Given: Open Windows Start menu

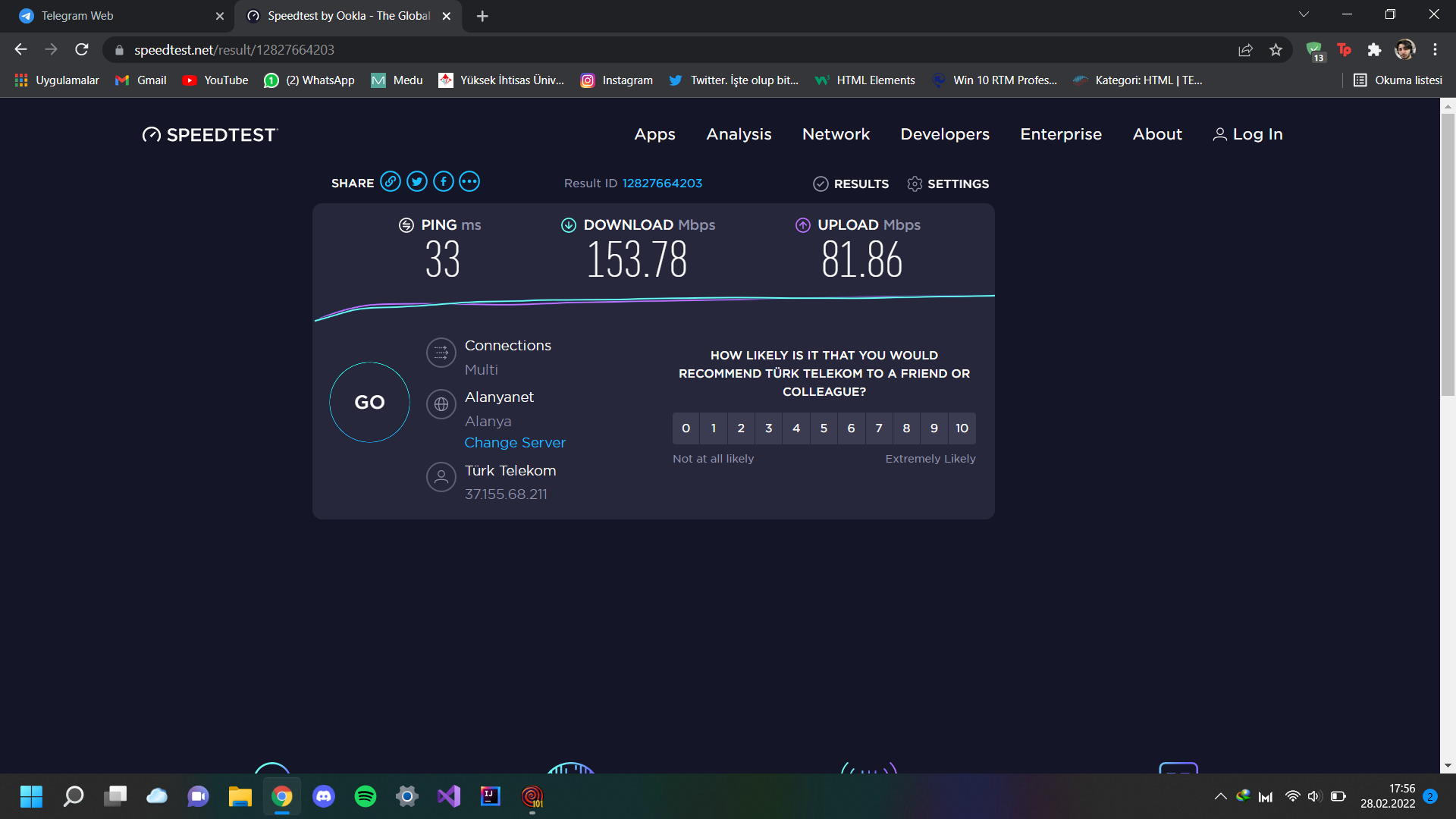Looking at the screenshot, I should (x=31, y=796).
